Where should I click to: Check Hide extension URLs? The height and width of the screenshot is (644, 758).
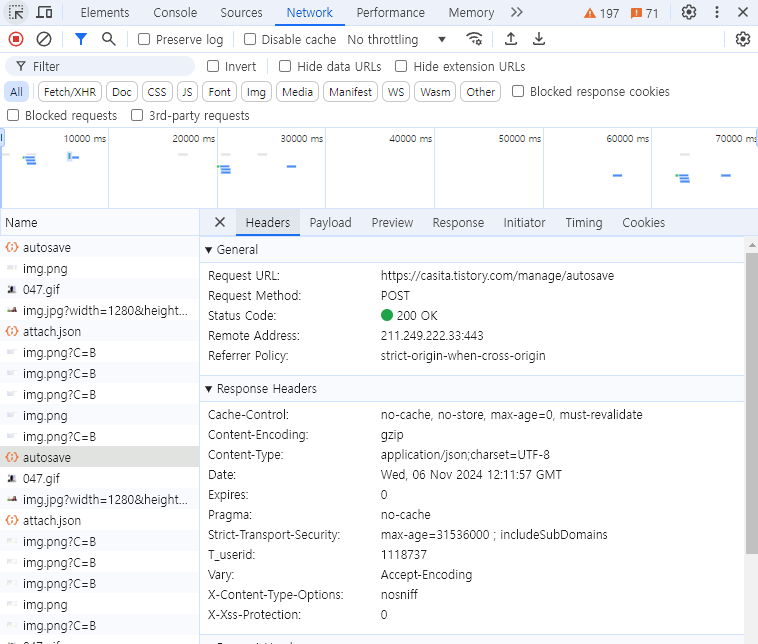point(401,66)
